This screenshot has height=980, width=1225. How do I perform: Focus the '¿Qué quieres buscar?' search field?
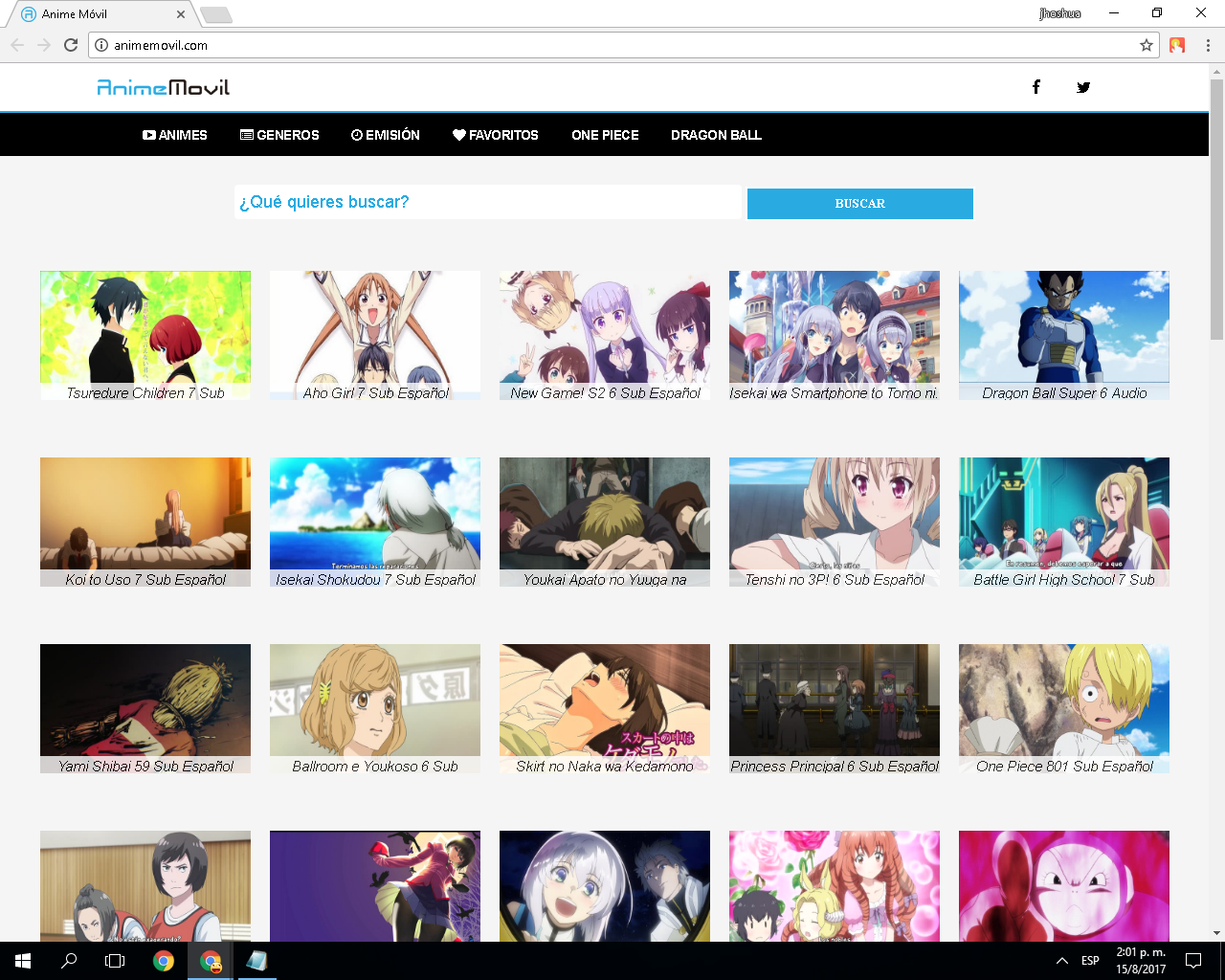point(488,202)
